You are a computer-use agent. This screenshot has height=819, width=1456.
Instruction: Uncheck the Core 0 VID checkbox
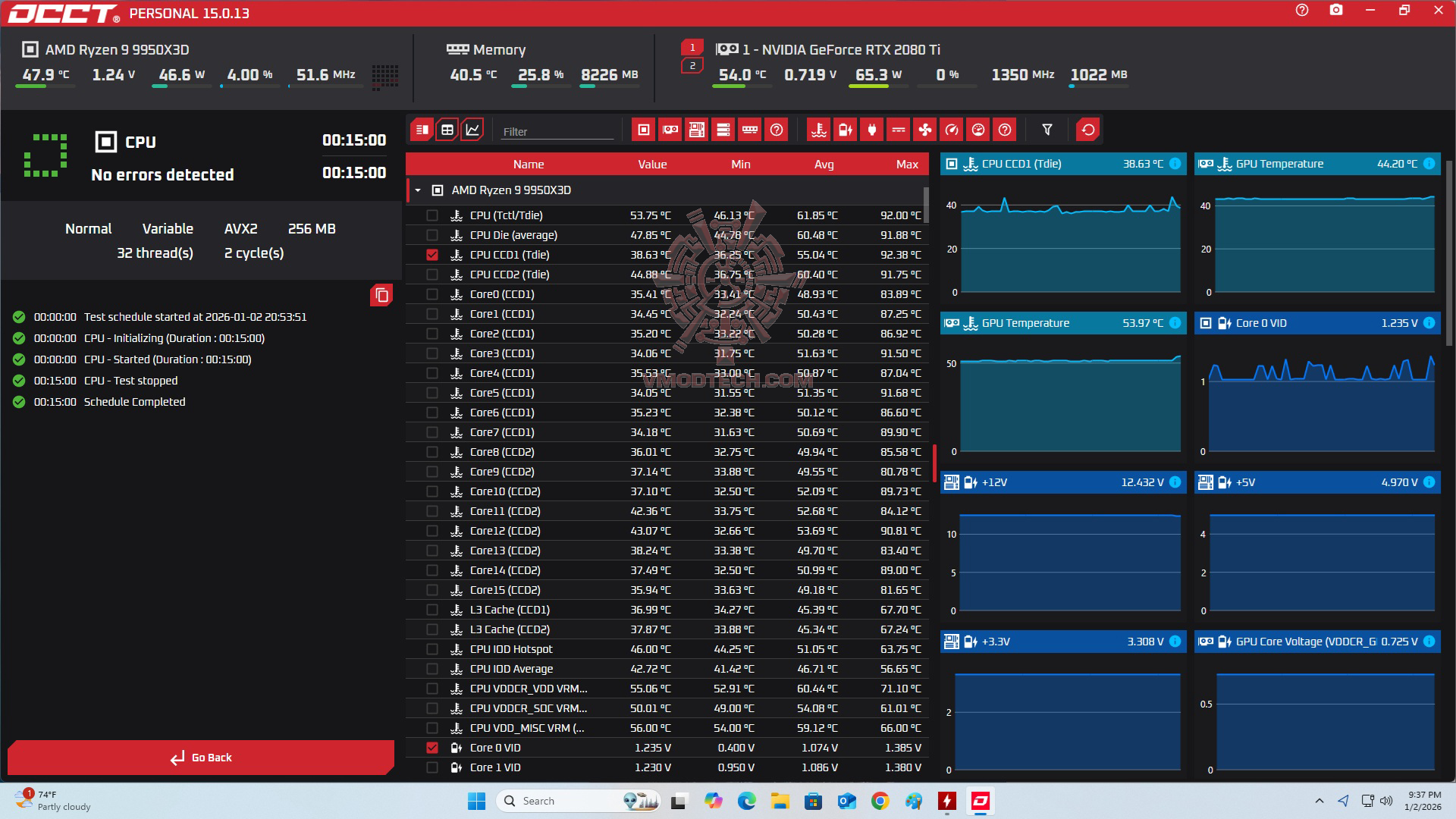coord(432,748)
